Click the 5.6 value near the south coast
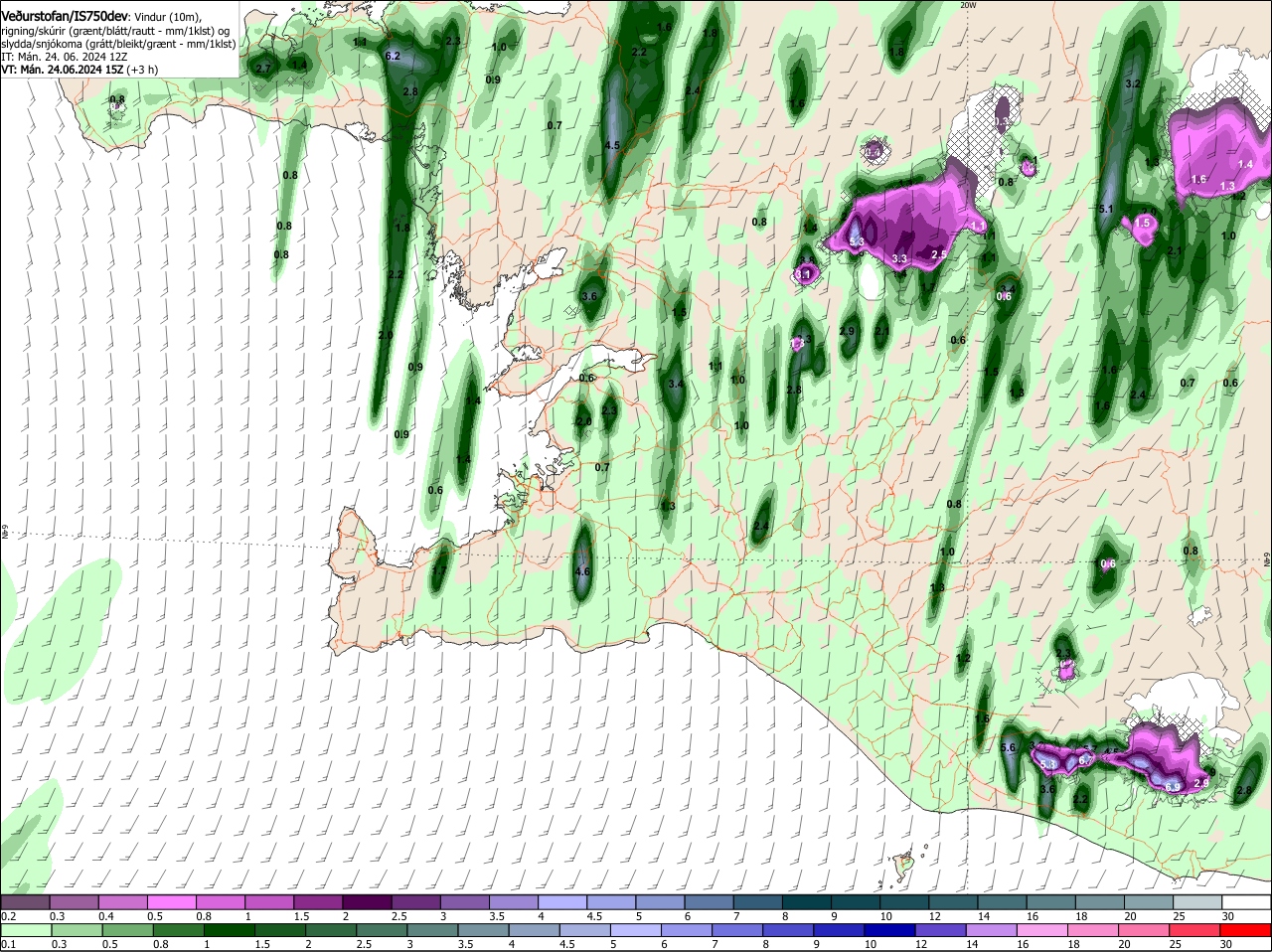Image resolution: width=1272 pixels, height=952 pixels. pos(1008,747)
